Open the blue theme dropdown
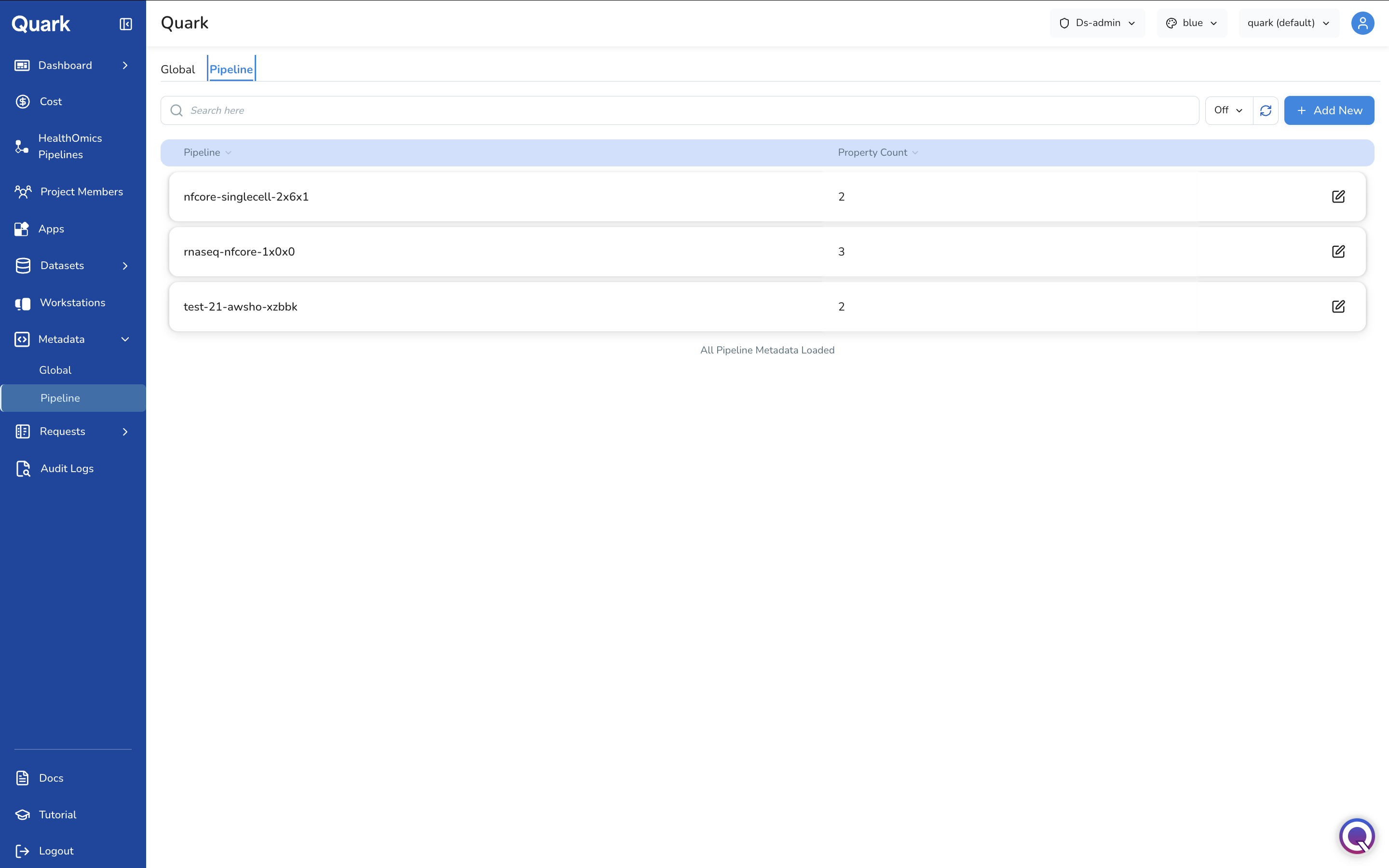The image size is (1389, 868). click(x=1192, y=23)
